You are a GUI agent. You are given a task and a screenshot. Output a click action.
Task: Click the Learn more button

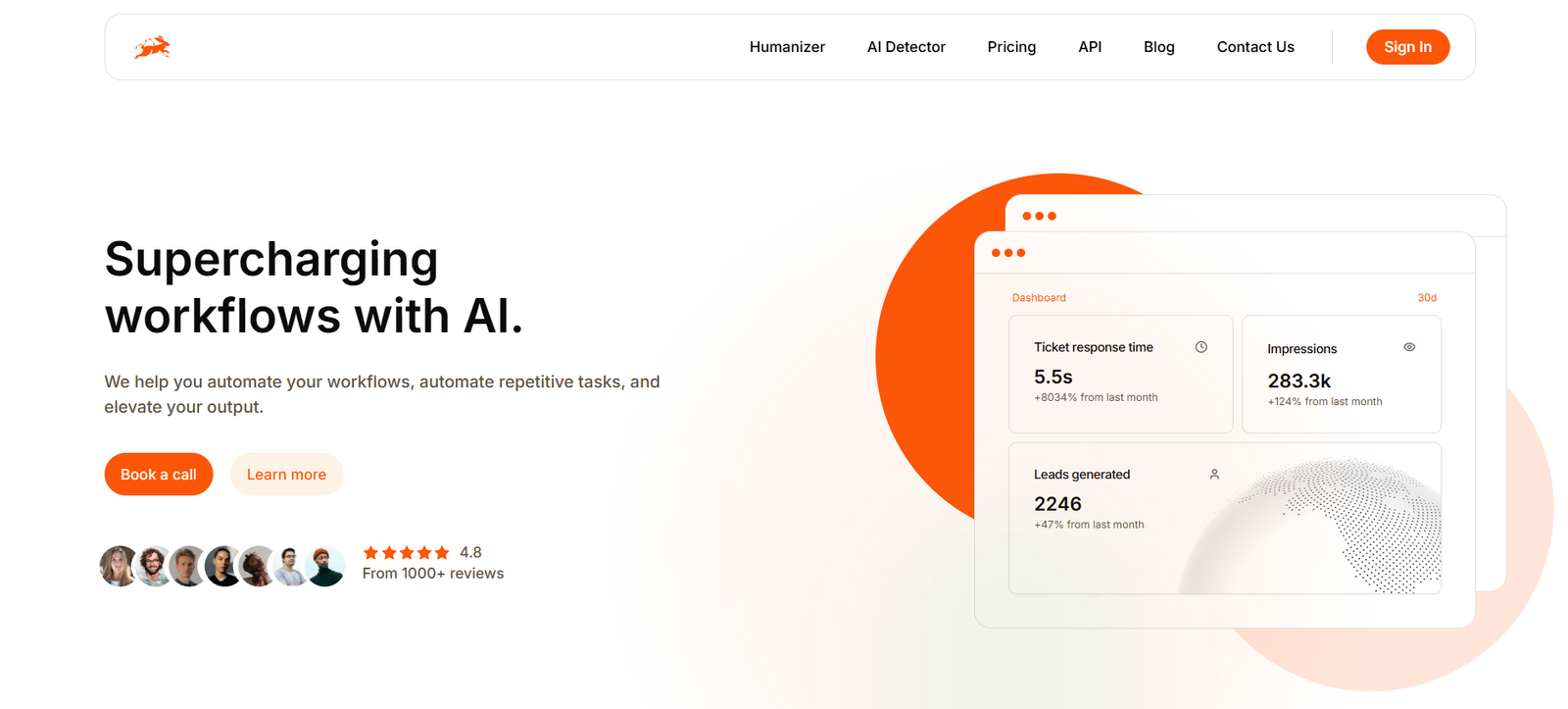pos(286,475)
